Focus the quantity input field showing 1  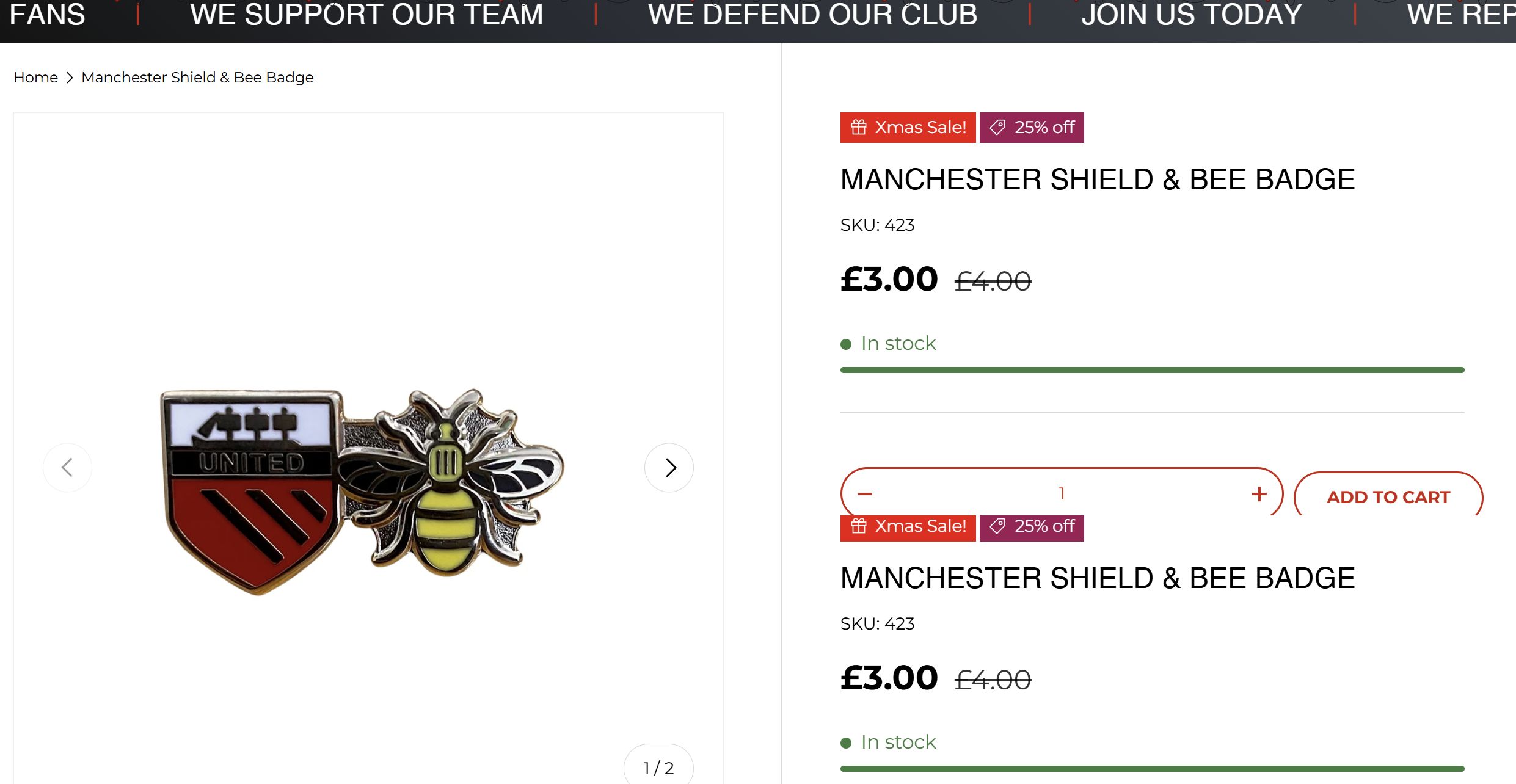(1062, 493)
